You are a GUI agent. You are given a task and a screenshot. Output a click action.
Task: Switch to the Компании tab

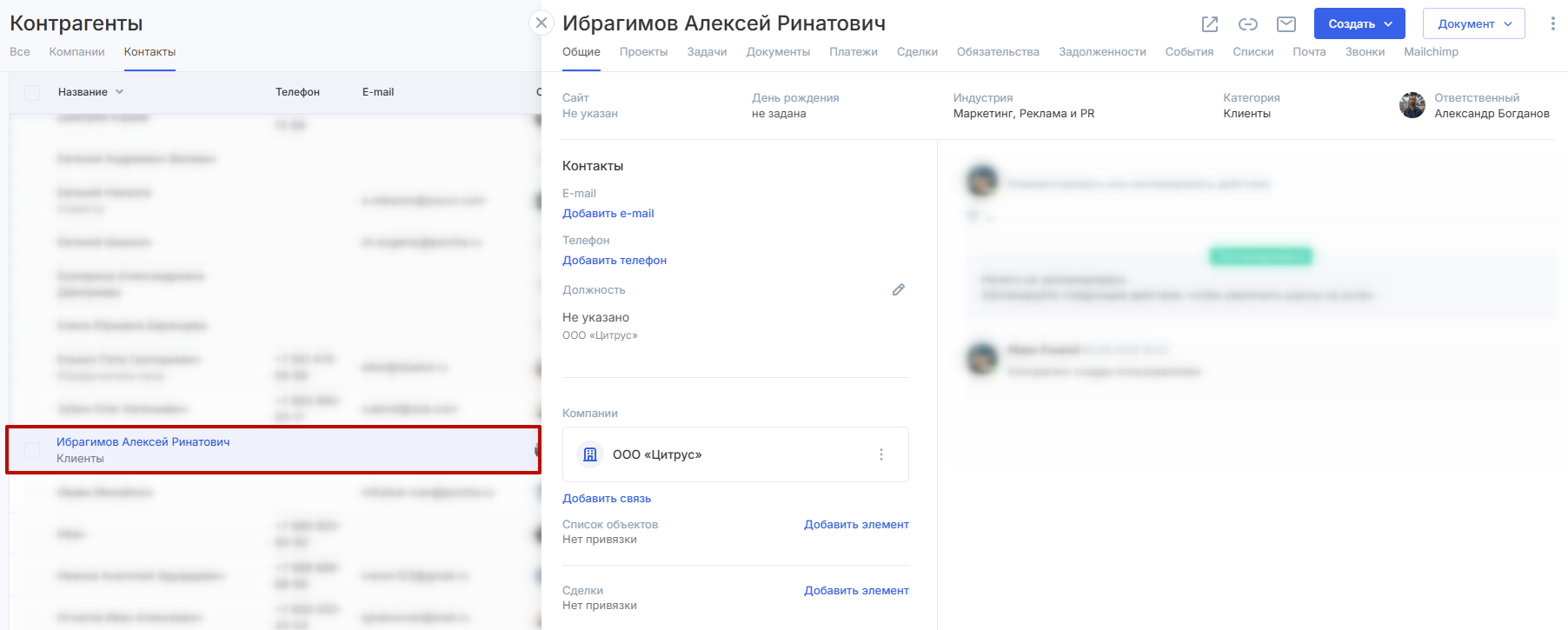tap(76, 52)
